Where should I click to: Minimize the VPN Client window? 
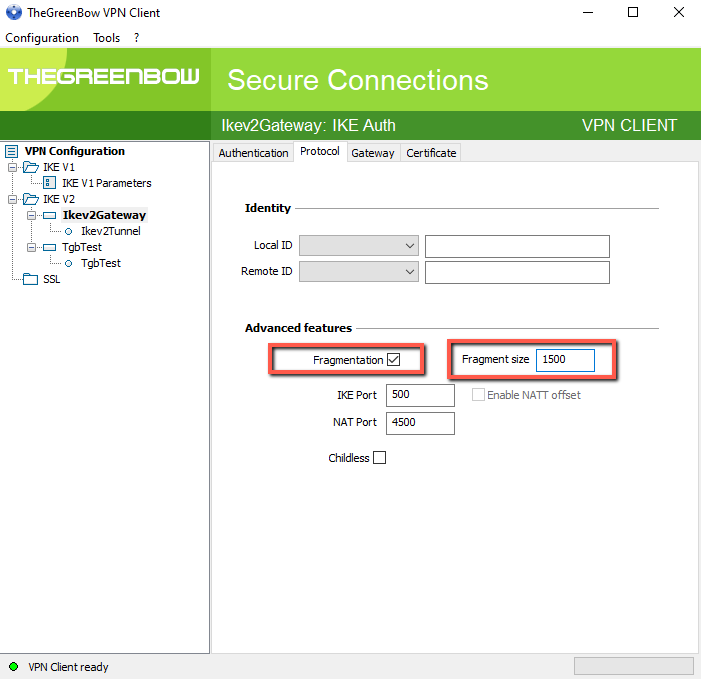click(588, 13)
